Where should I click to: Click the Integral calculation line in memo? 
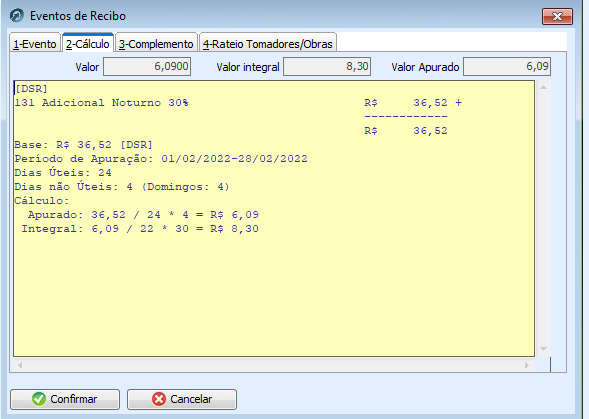(140, 228)
